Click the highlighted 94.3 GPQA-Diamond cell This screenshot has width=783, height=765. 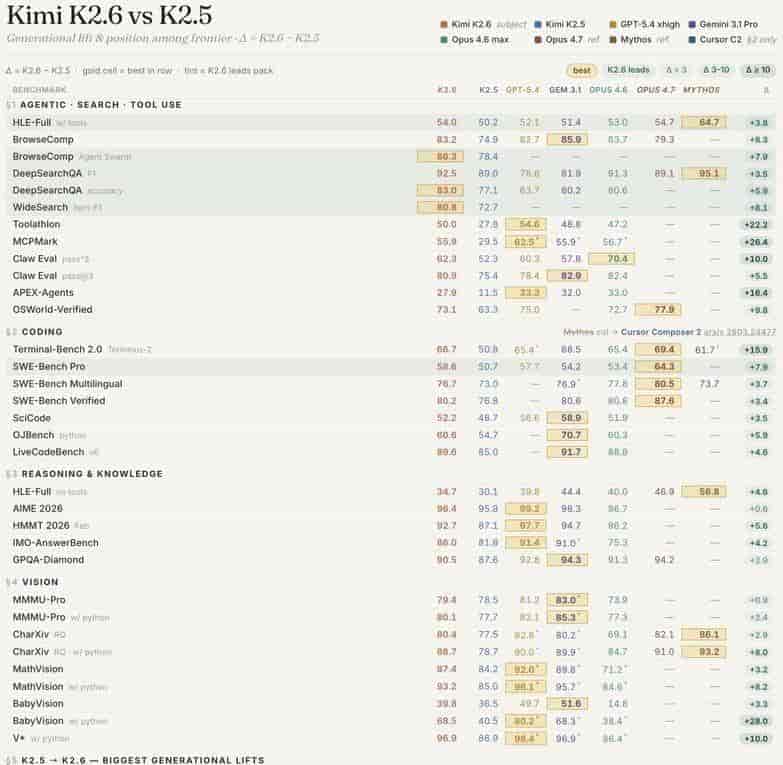pyautogui.click(x=567, y=560)
